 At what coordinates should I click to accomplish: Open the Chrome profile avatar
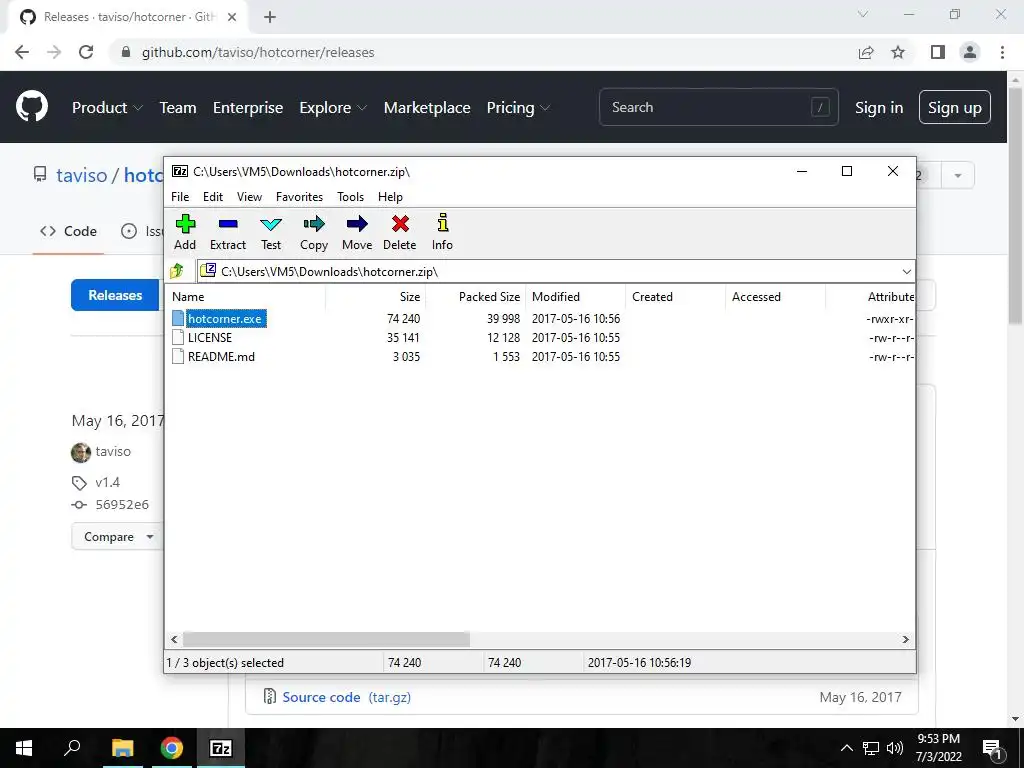pos(970,52)
